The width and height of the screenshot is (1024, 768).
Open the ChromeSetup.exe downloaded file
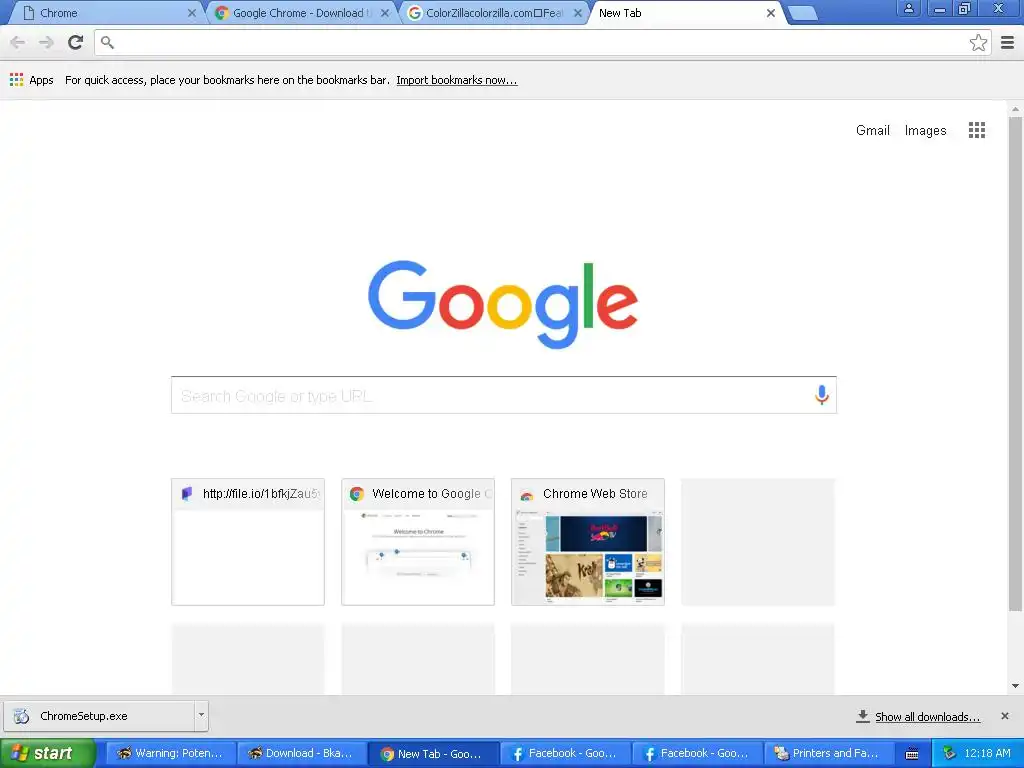99,716
